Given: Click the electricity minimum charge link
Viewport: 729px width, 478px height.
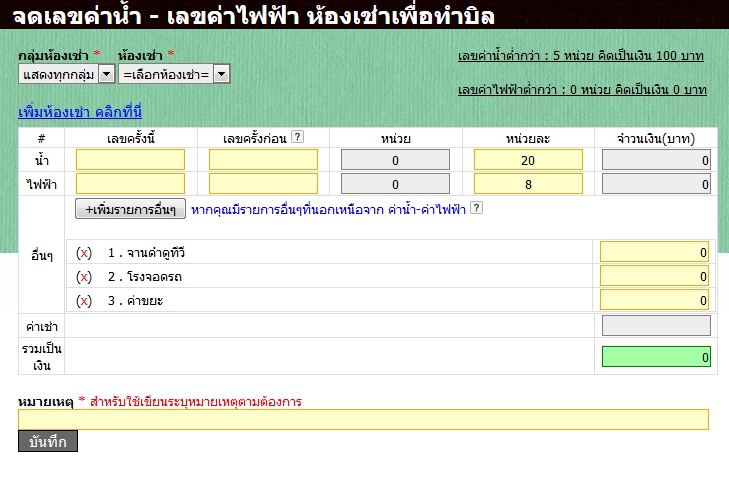Looking at the screenshot, I should [582, 90].
